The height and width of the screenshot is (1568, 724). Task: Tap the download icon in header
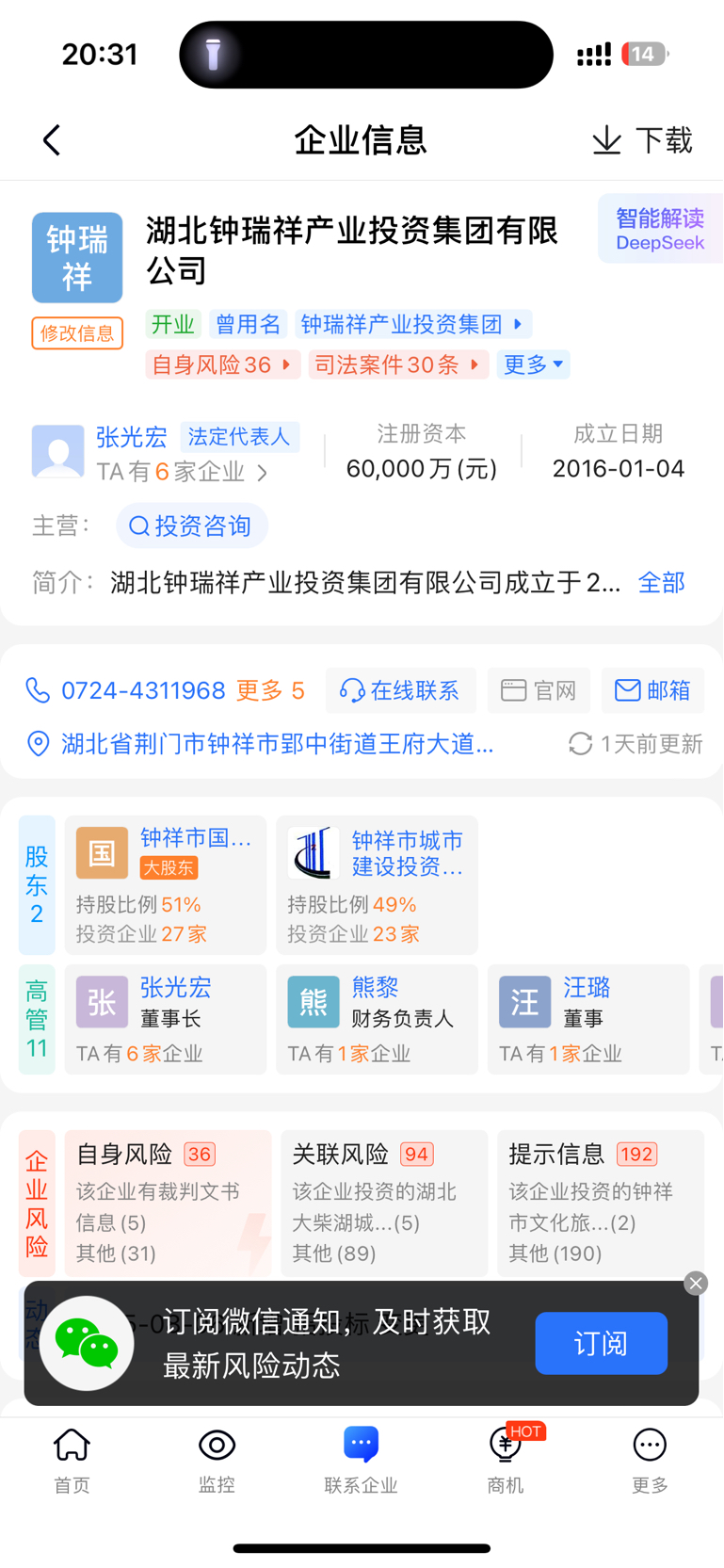click(x=607, y=140)
